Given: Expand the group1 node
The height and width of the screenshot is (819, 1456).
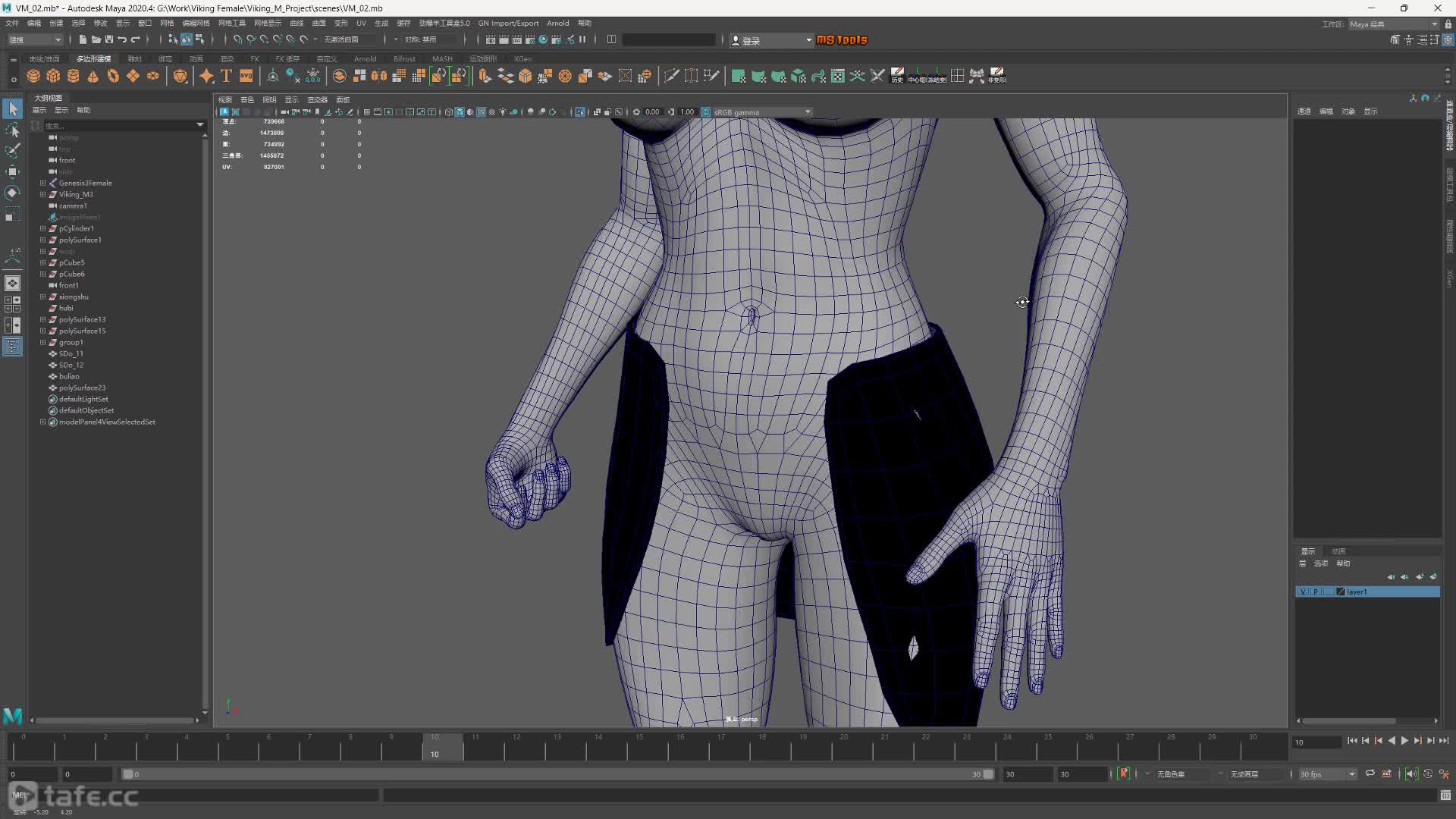Looking at the screenshot, I should pos(43,342).
